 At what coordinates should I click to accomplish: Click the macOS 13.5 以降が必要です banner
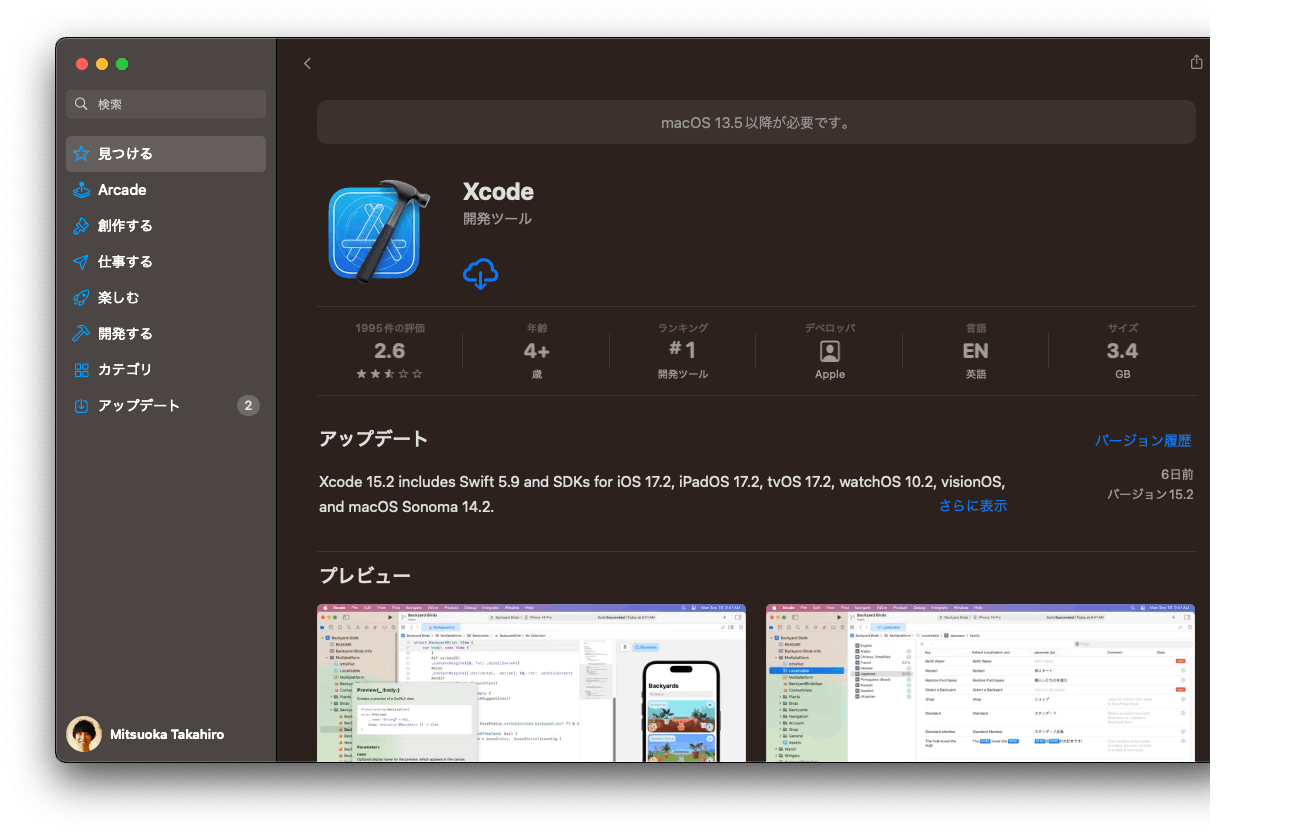tap(756, 122)
